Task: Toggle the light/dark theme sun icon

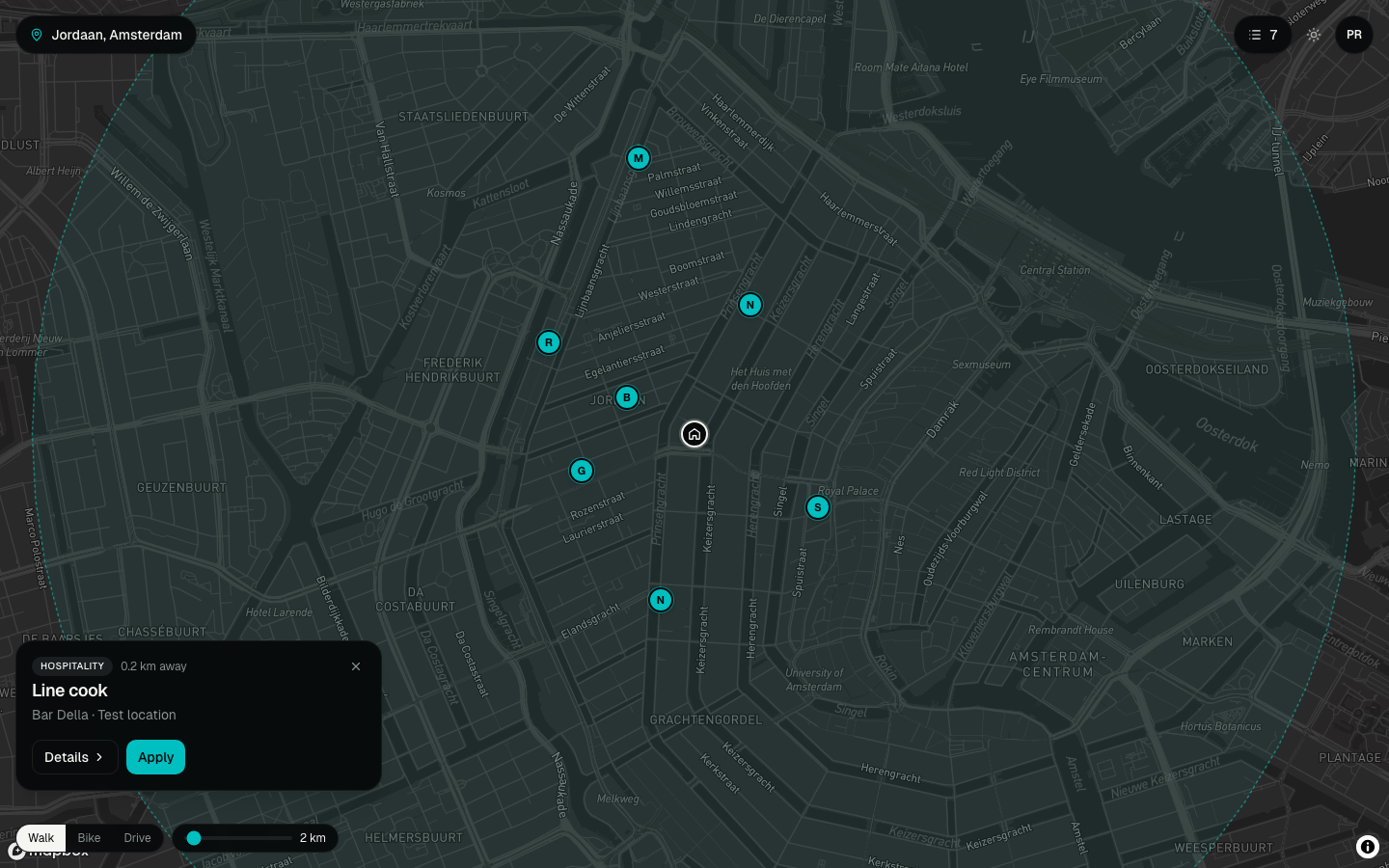Action: pos(1314,35)
